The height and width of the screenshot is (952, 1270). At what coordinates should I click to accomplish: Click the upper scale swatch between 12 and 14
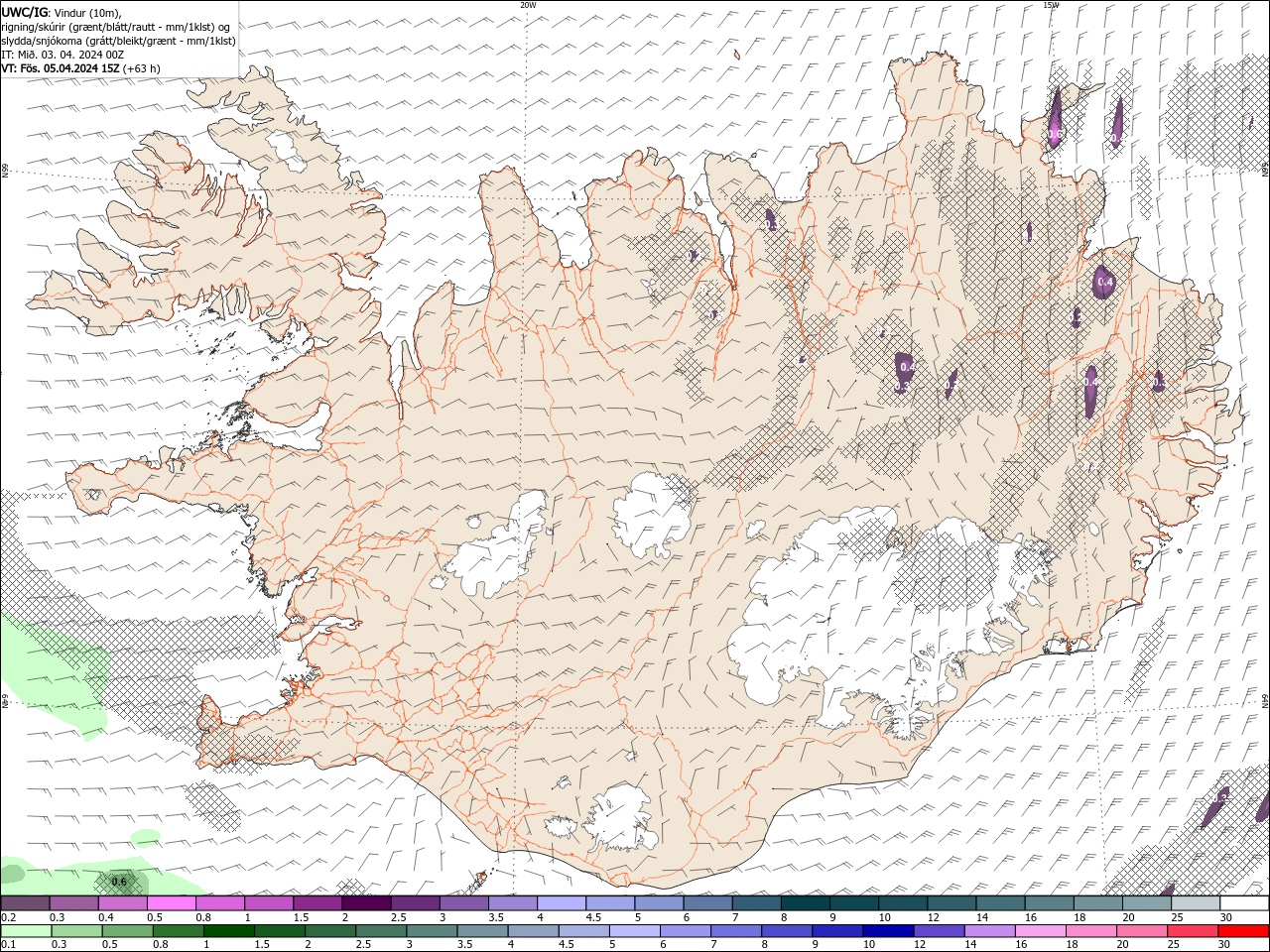pos(952,903)
